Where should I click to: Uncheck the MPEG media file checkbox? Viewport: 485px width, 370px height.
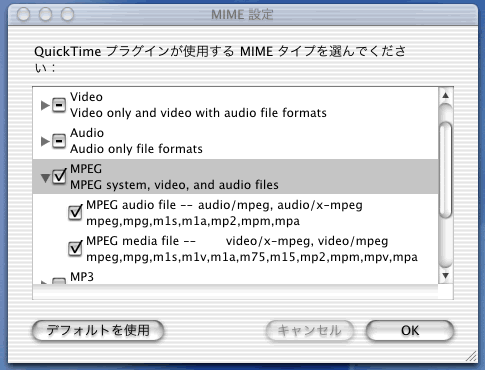point(75,248)
